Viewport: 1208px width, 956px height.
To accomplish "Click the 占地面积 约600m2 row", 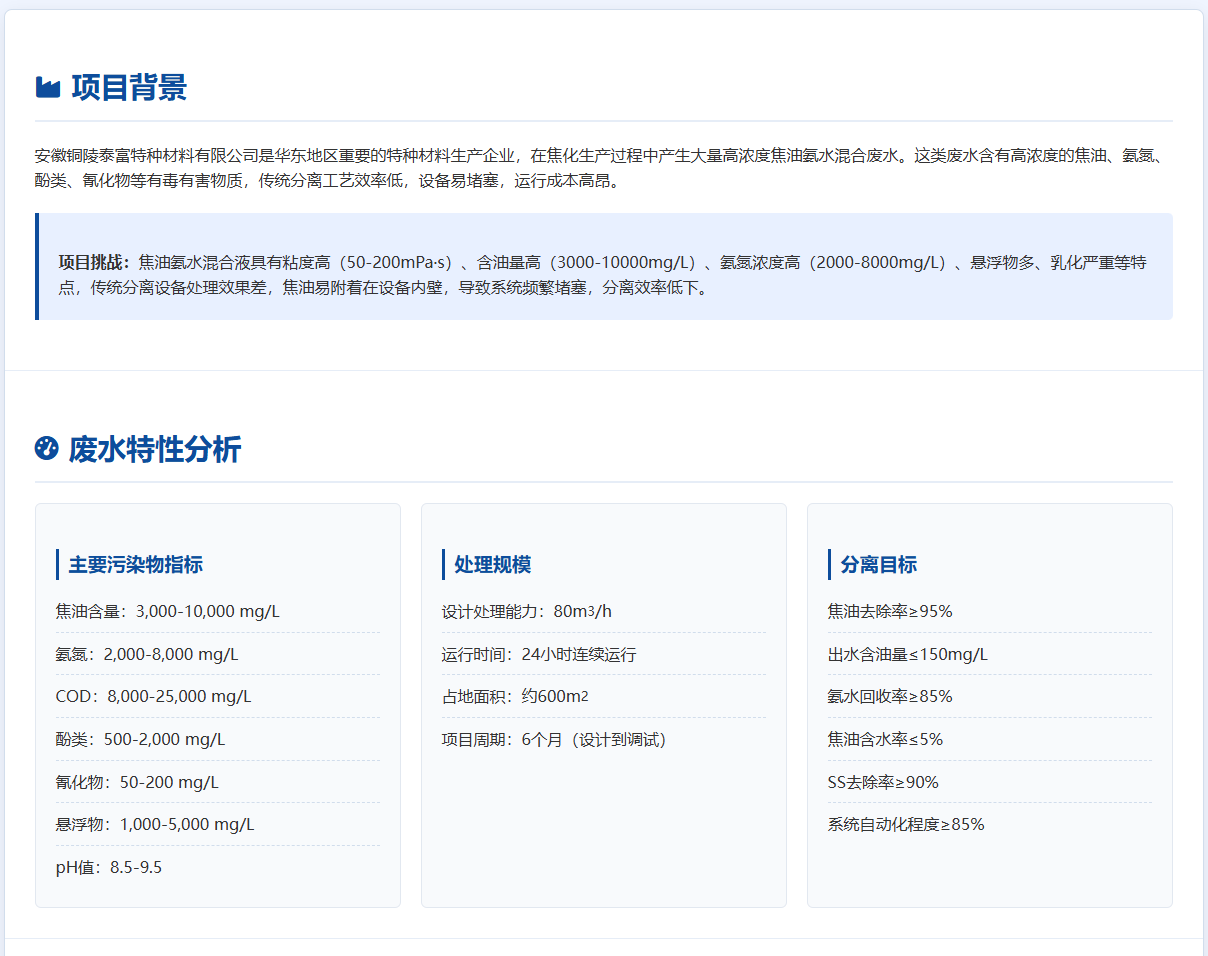I will [x=508, y=697].
